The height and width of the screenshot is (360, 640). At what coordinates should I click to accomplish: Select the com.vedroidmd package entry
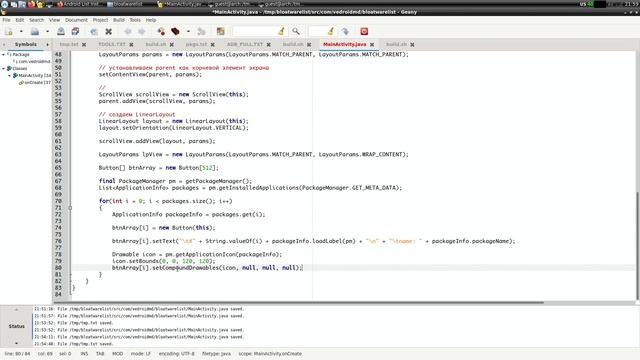[x=33, y=61]
